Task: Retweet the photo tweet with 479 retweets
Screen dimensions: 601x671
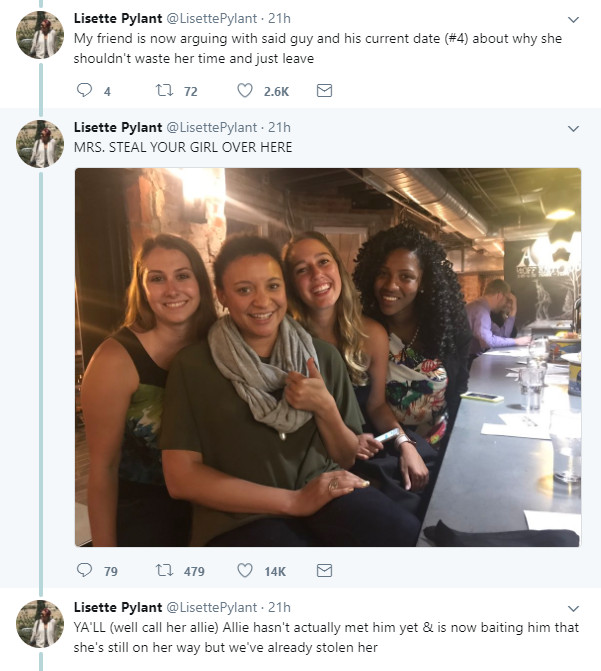Action: 166,571
